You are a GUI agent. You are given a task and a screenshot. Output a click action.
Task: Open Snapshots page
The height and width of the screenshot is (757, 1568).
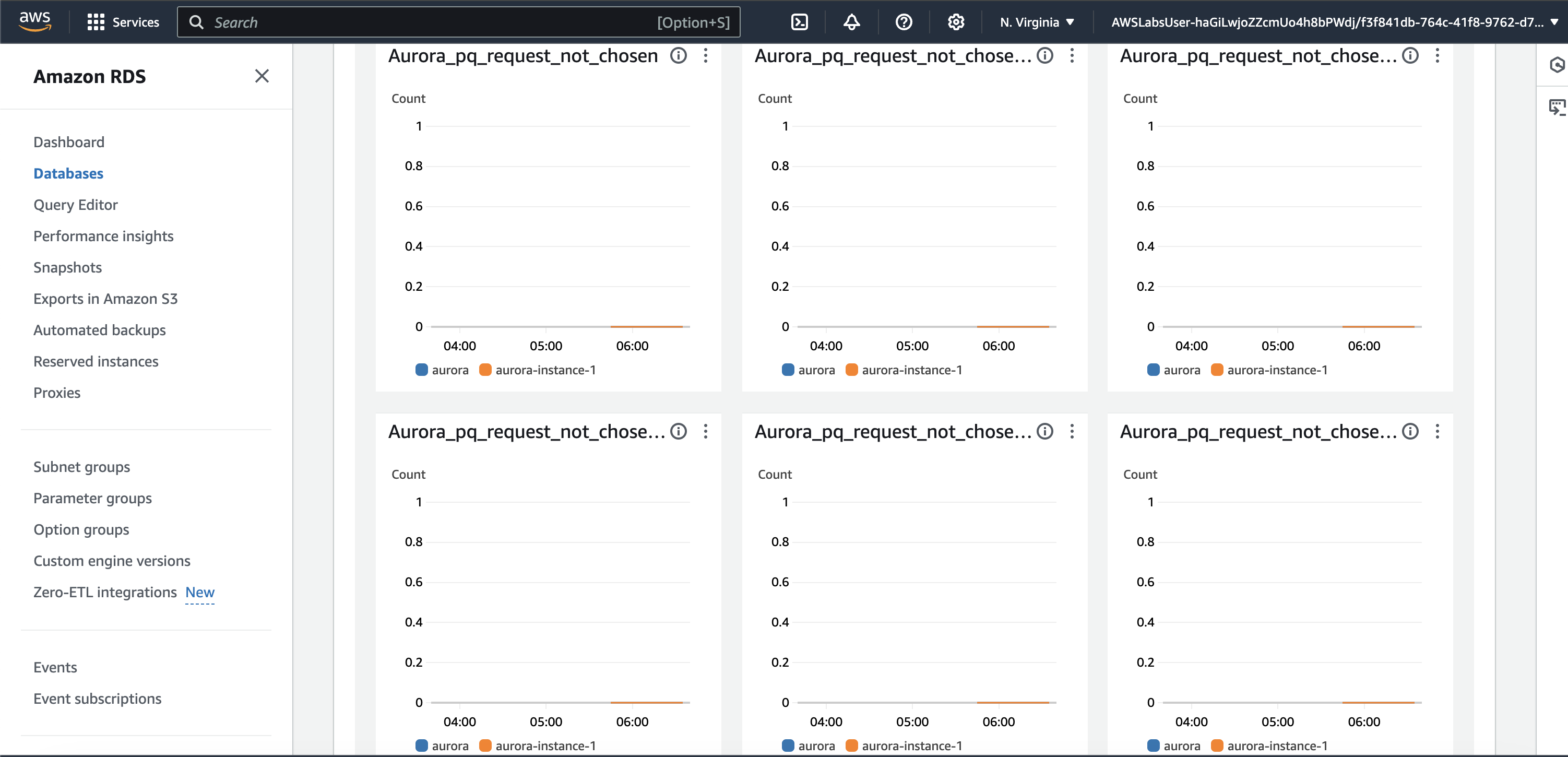[67, 267]
